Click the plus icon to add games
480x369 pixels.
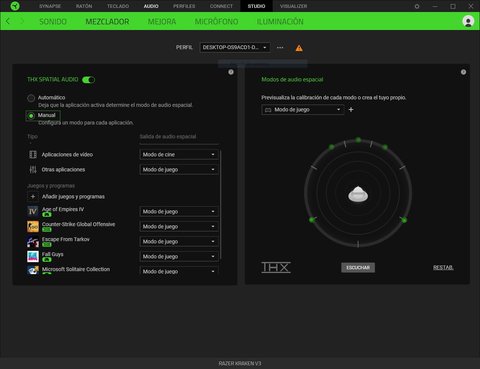pos(33,197)
